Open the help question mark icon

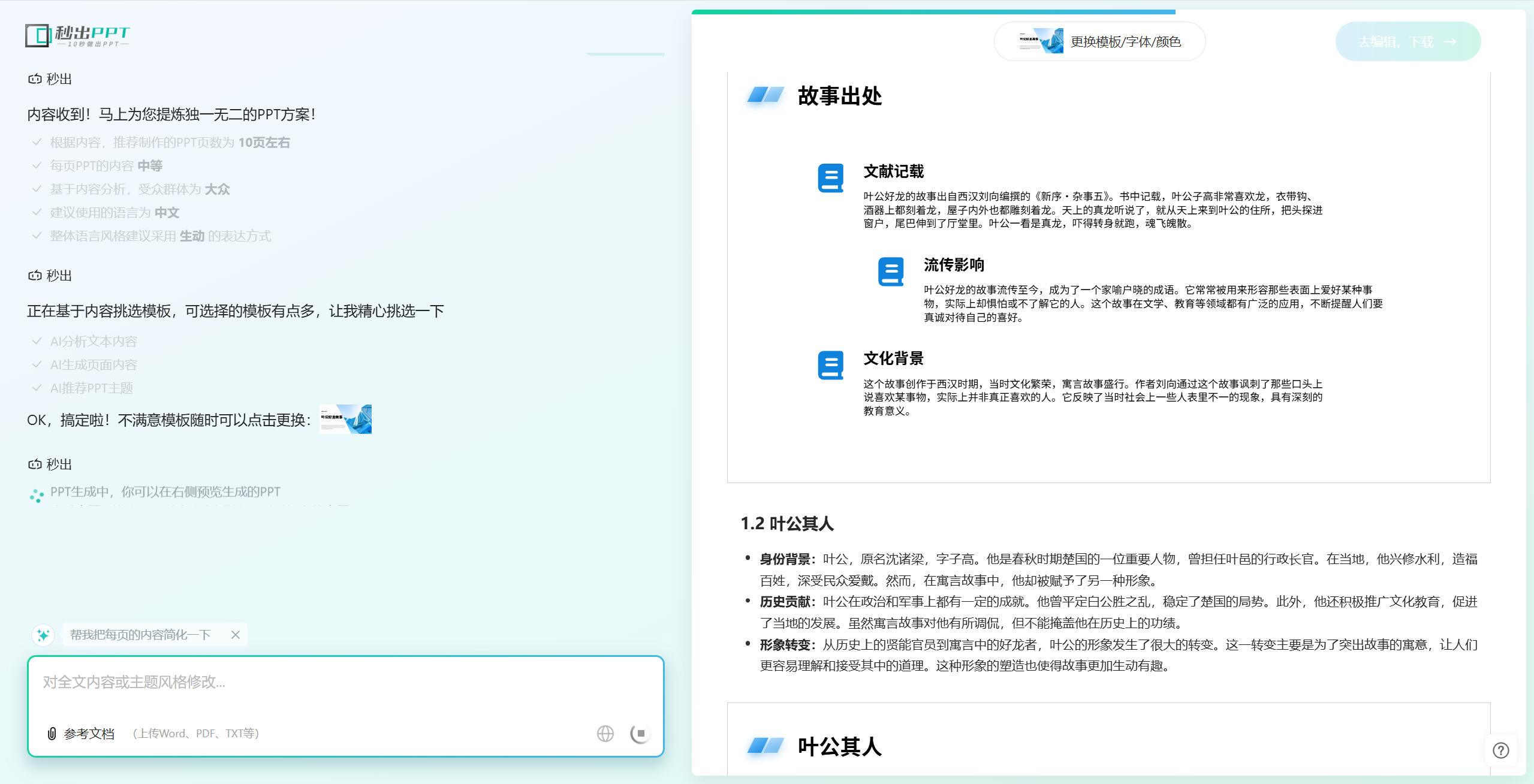pos(1500,750)
